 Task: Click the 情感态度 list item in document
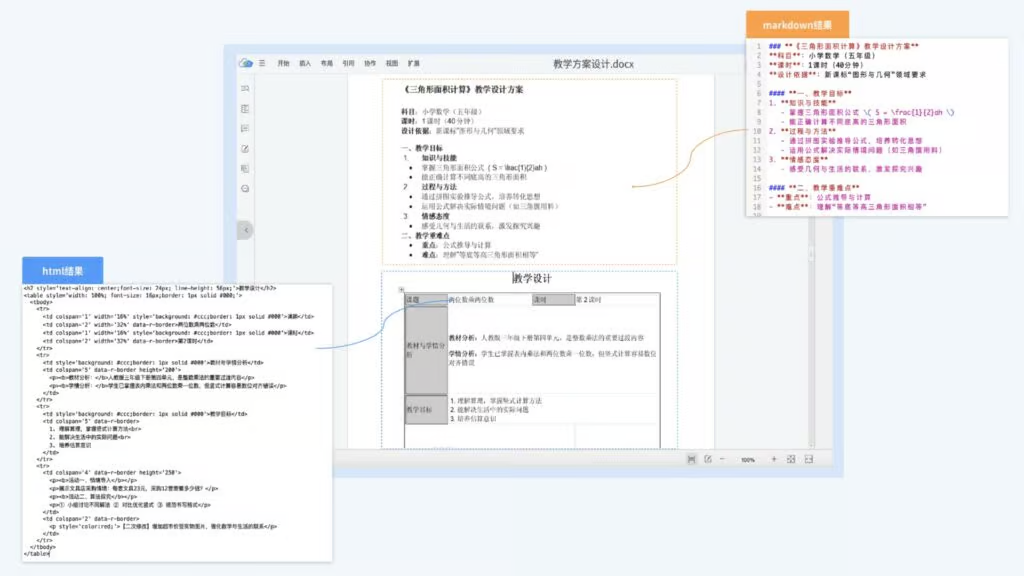pyautogui.click(x=435, y=216)
